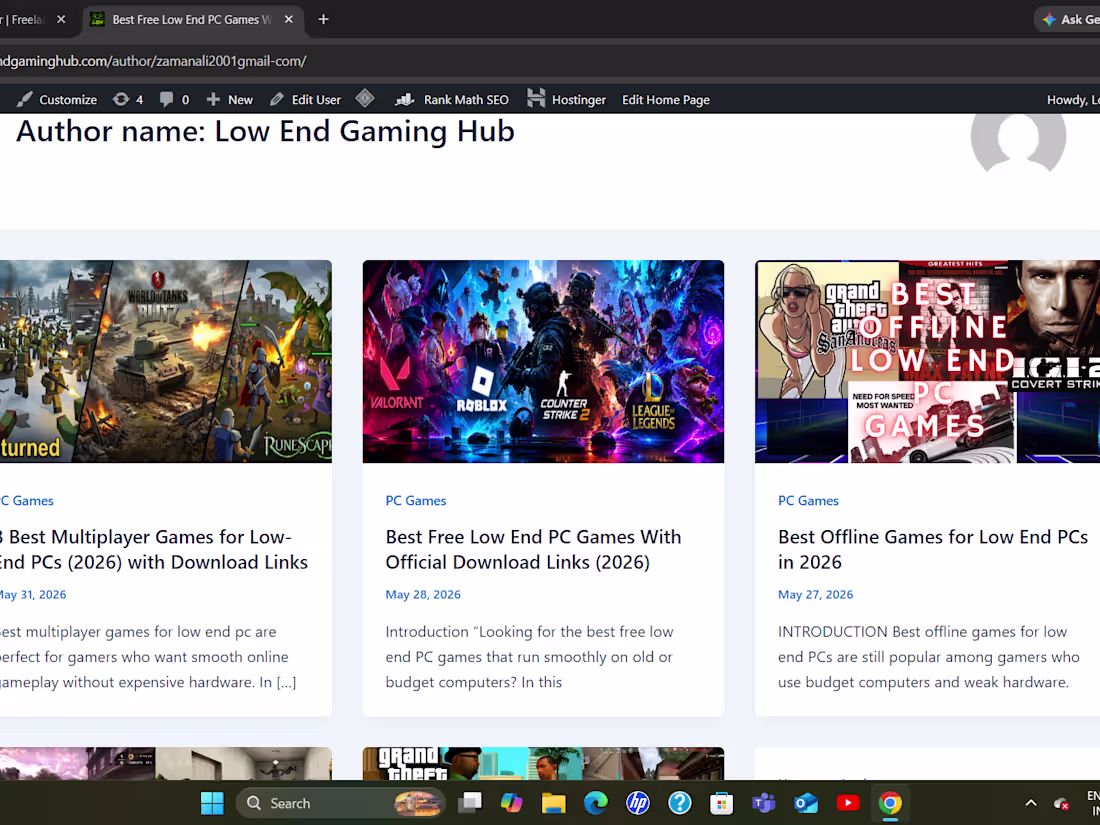The width and height of the screenshot is (1100, 825).
Task: Switch to the Best Free Low End PC Games tab
Action: pyautogui.click(x=191, y=20)
